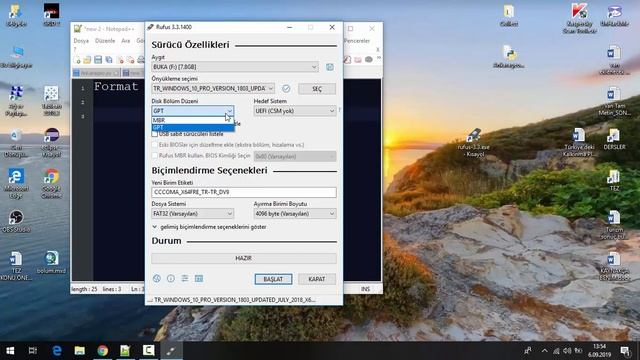Open OBS Studio desktop shortcut
The width and height of the screenshot is (640, 360).
coord(16,221)
